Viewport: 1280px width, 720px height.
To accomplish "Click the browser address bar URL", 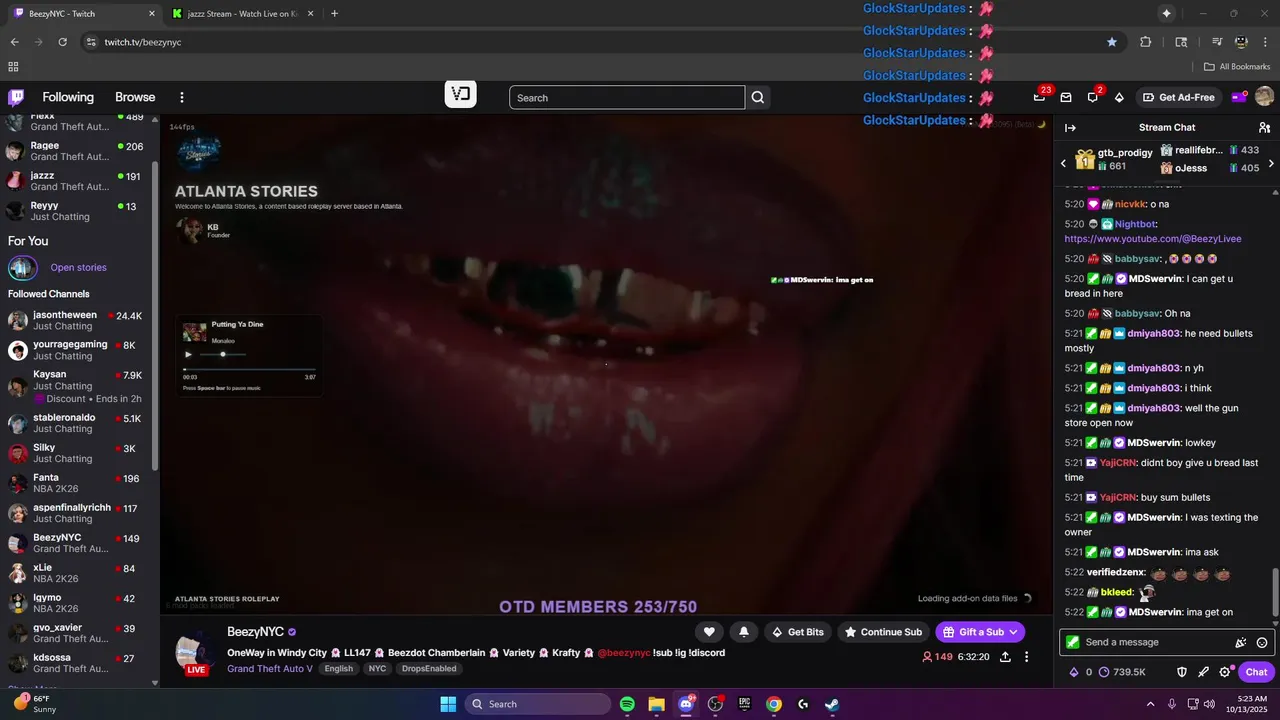I will coord(143,42).
